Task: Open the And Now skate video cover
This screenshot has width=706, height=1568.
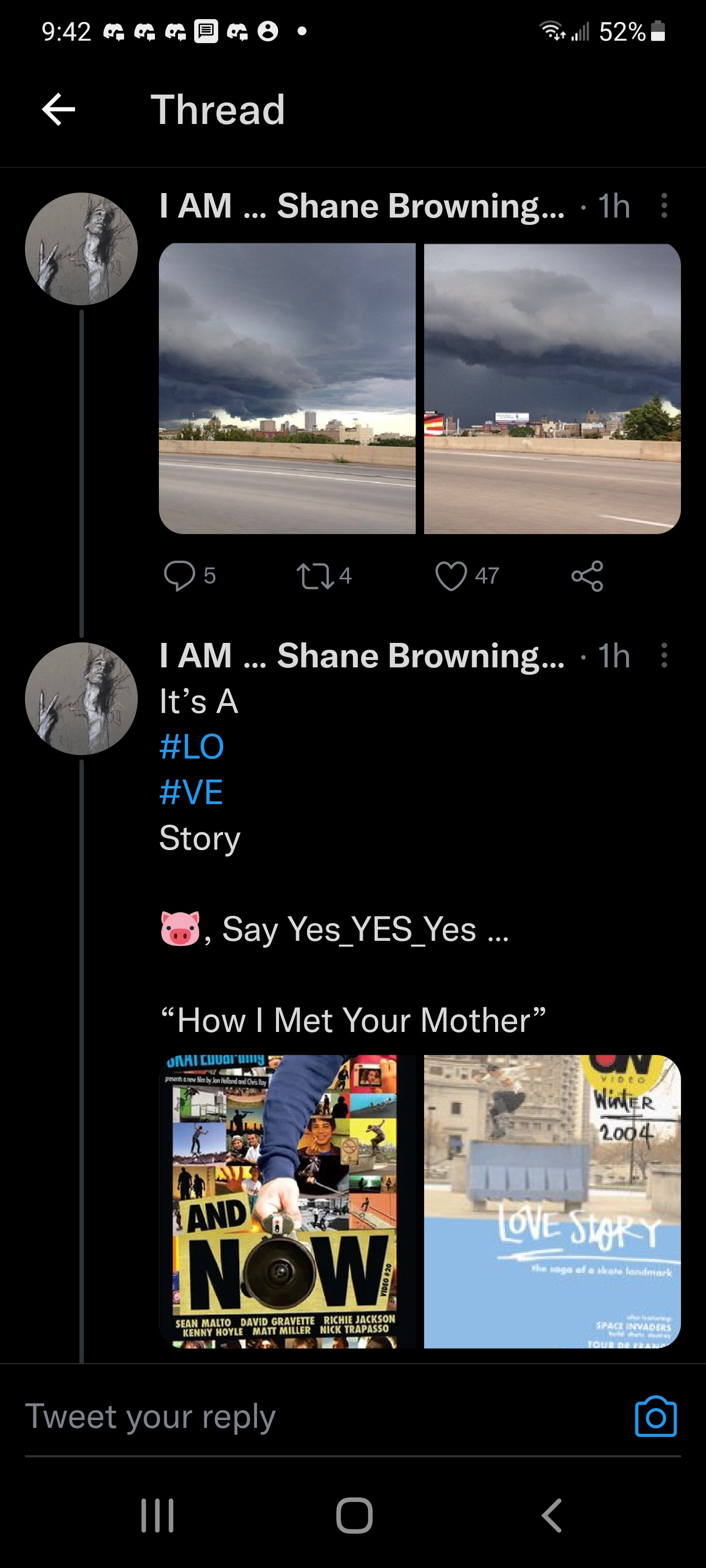Action: tap(287, 1201)
